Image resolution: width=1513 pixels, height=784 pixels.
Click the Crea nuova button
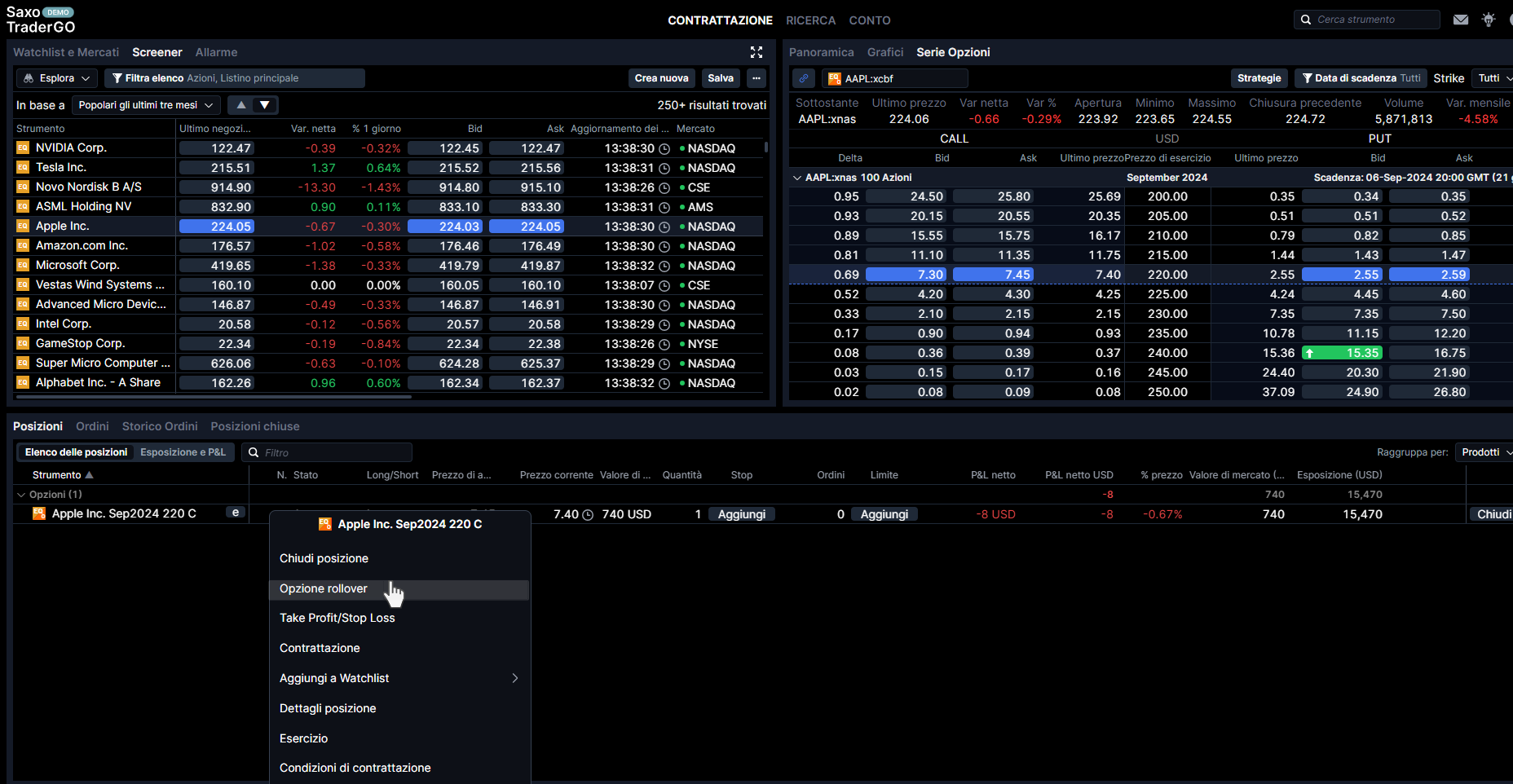661,78
